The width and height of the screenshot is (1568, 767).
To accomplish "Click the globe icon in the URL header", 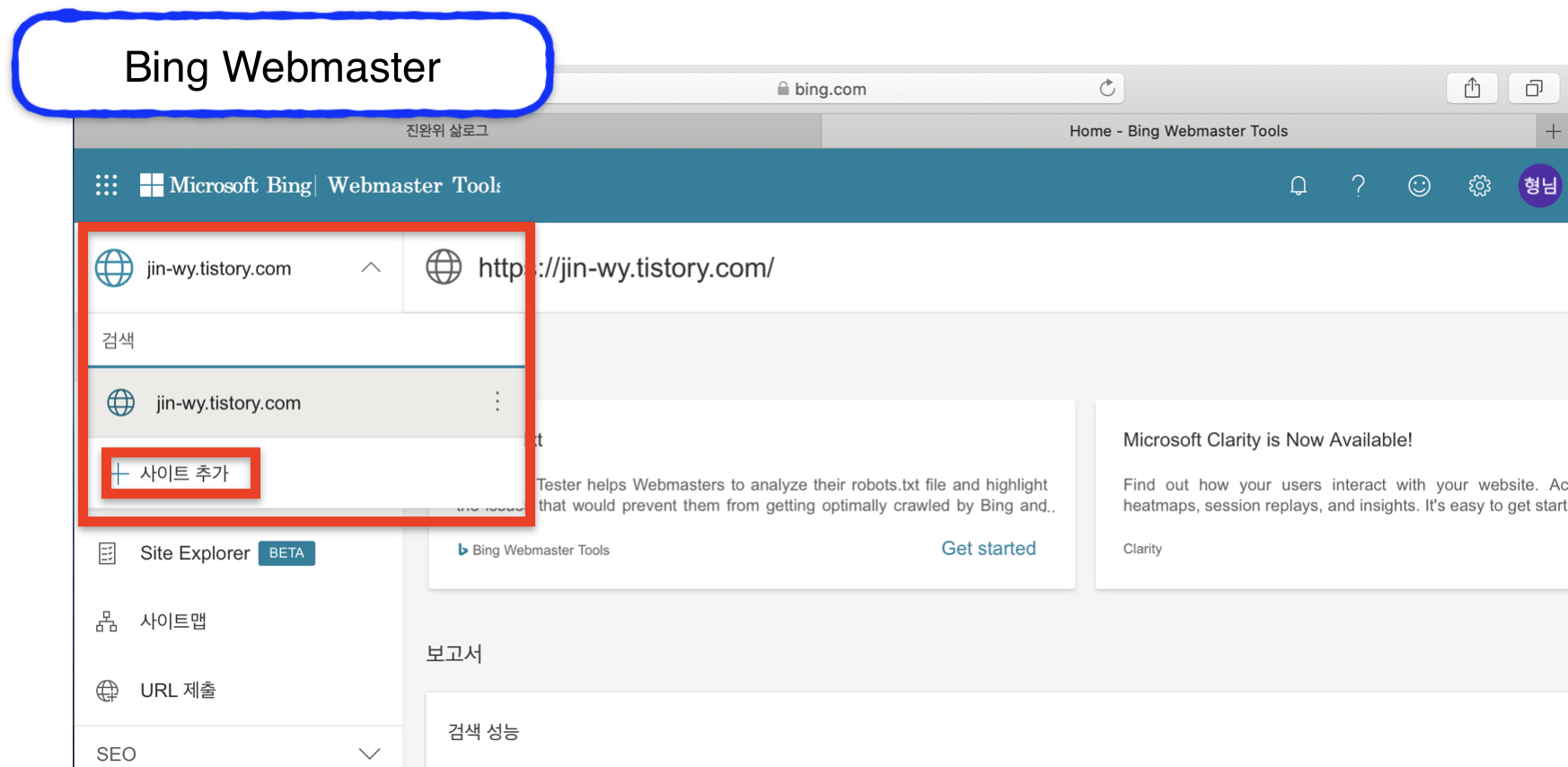I will point(444,267).
